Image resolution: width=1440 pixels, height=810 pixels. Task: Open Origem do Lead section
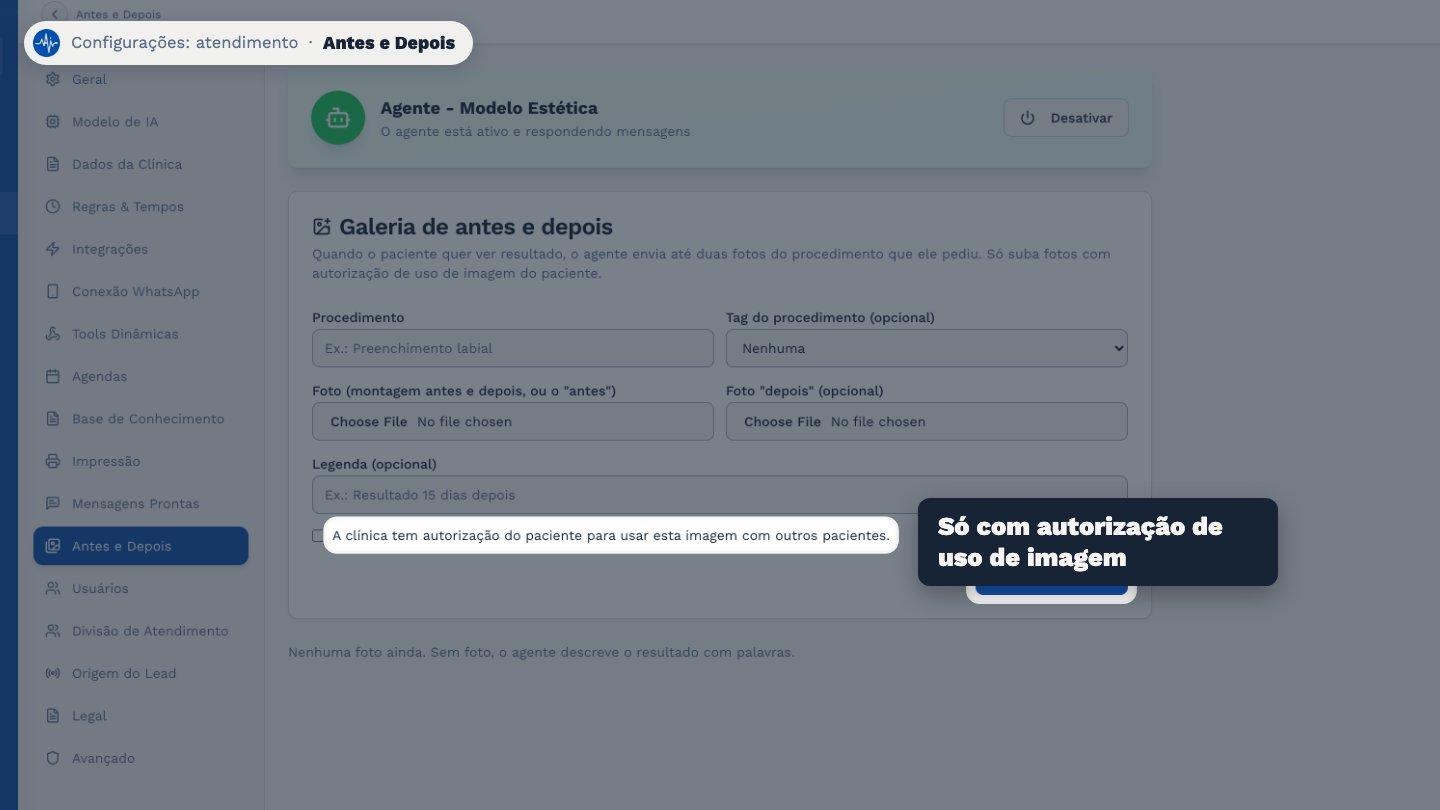(x=141, y=674)
